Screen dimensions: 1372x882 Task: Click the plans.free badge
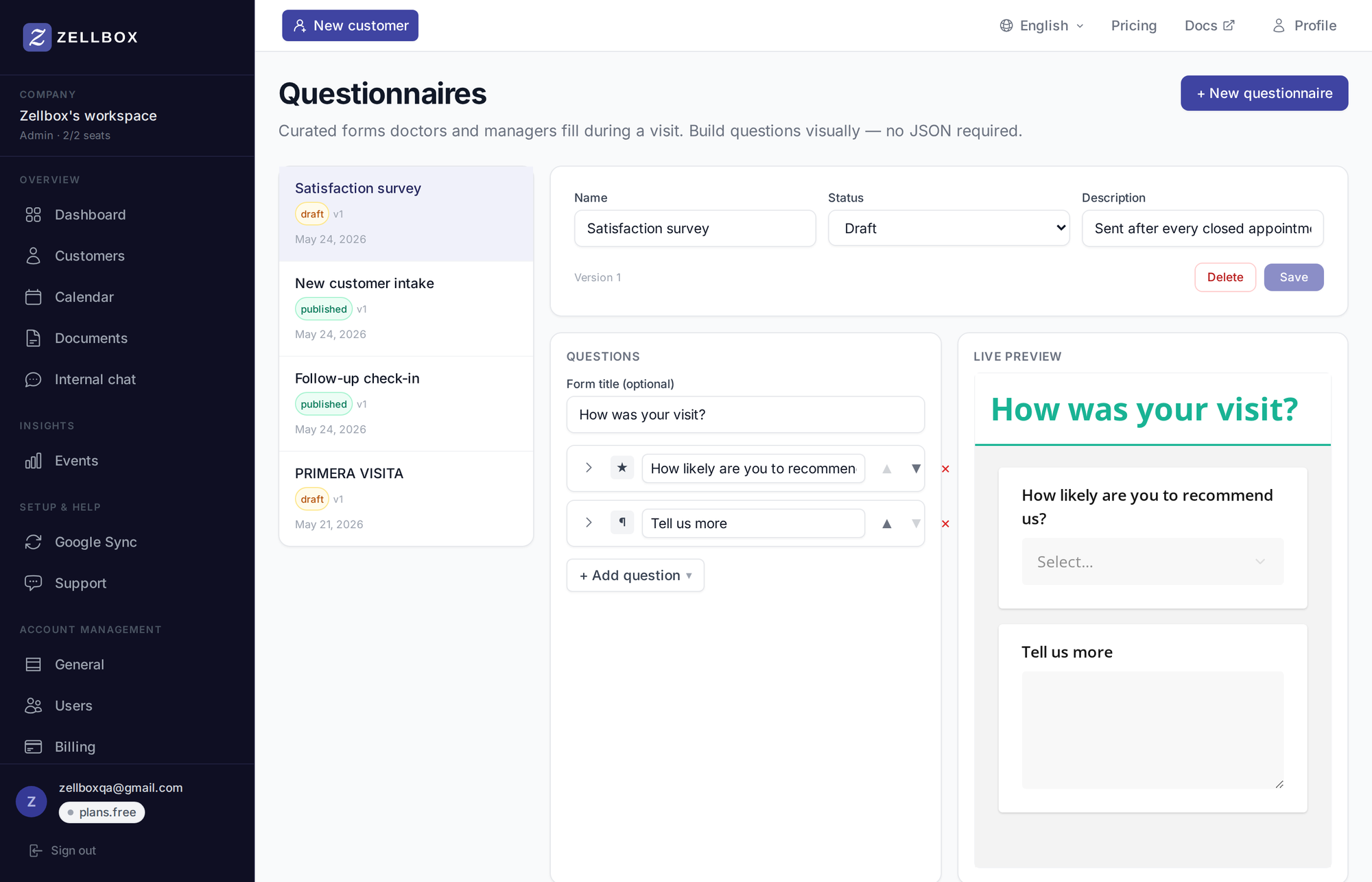tap(102, 812)
